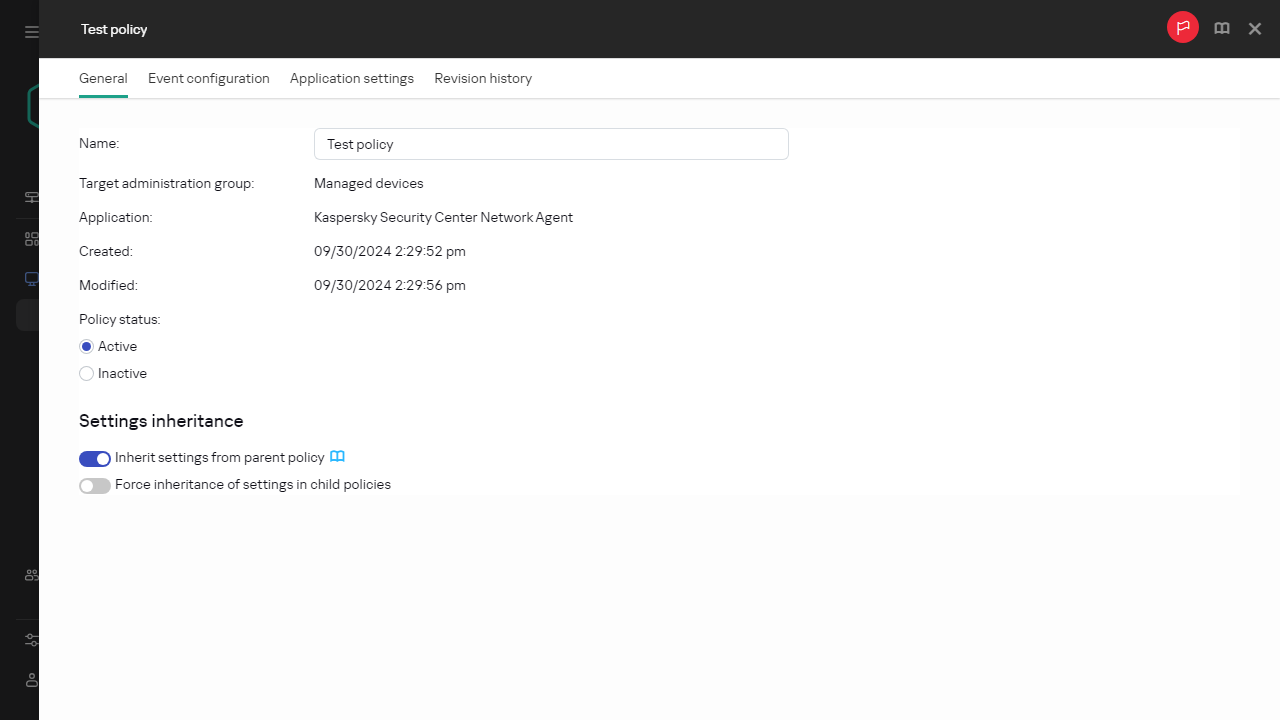Click the book icon beside Inherit settings
Screen dimensions: 1280x720
point(337,457)
